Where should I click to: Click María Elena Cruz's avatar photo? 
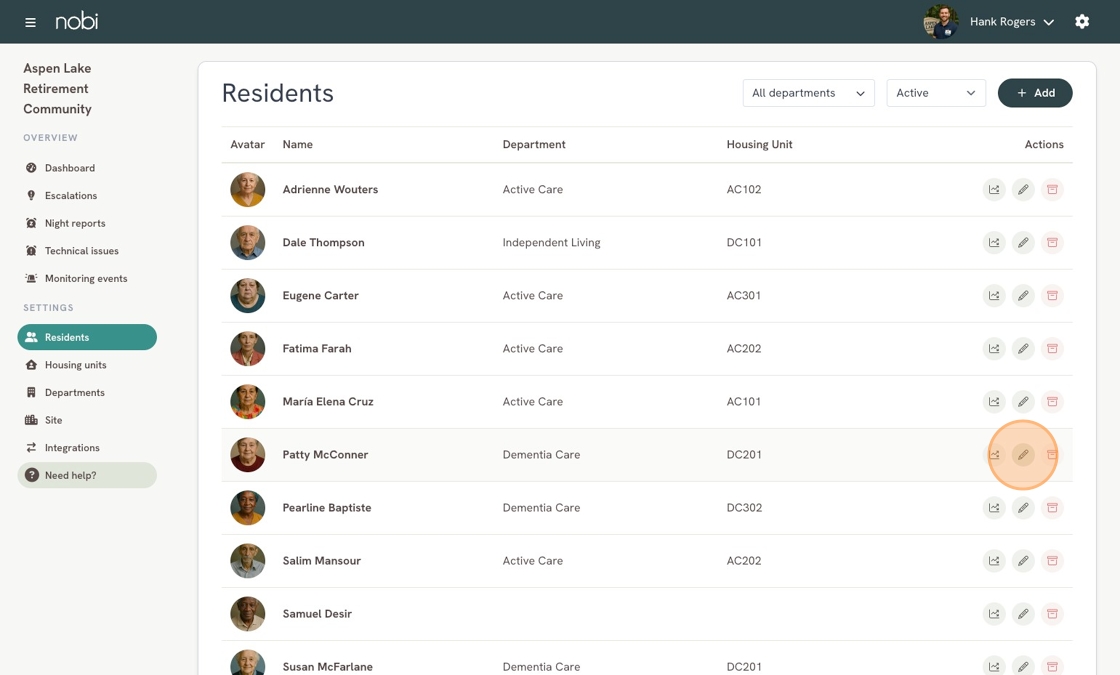248,402
